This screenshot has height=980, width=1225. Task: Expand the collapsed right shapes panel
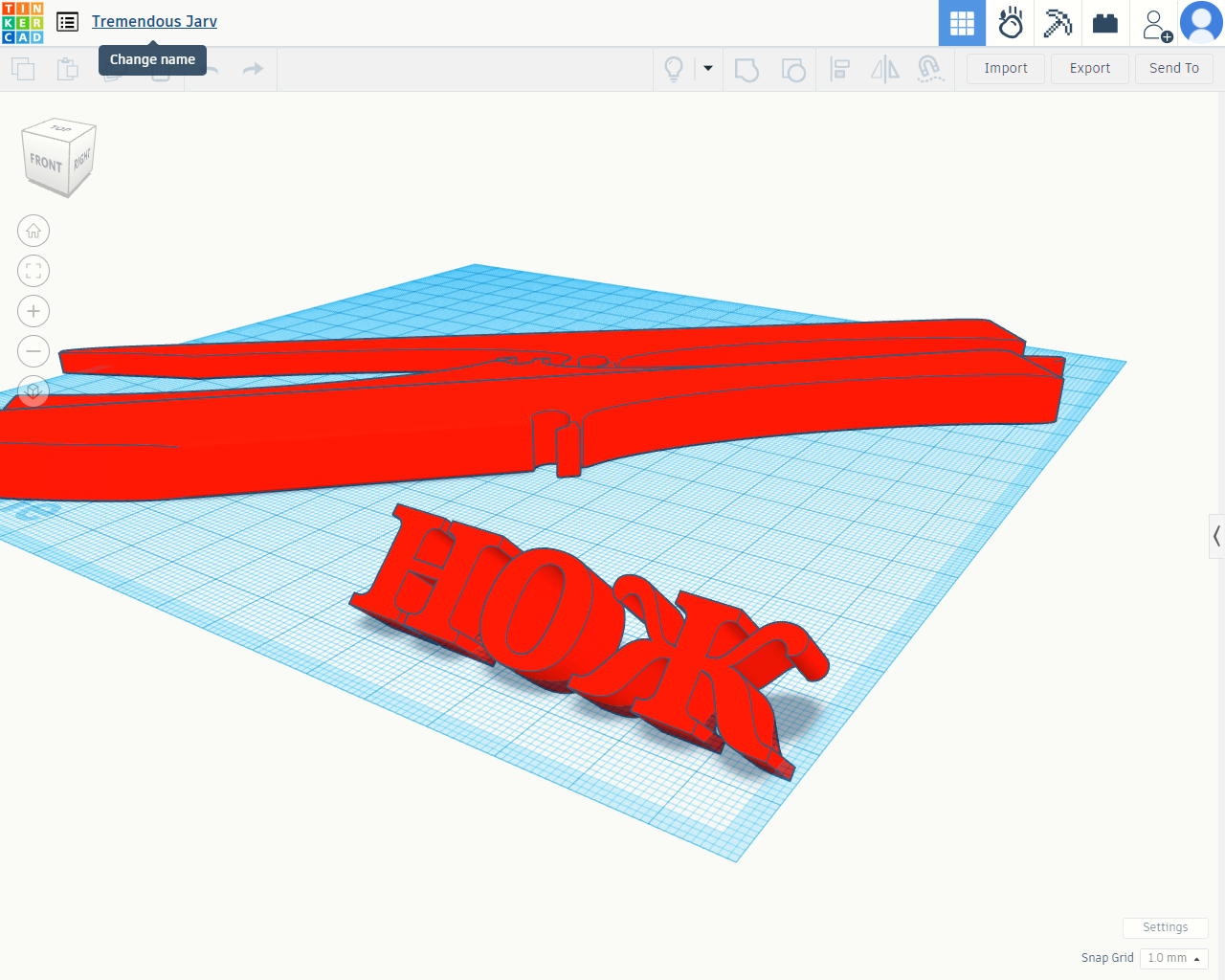[1216, 536]
